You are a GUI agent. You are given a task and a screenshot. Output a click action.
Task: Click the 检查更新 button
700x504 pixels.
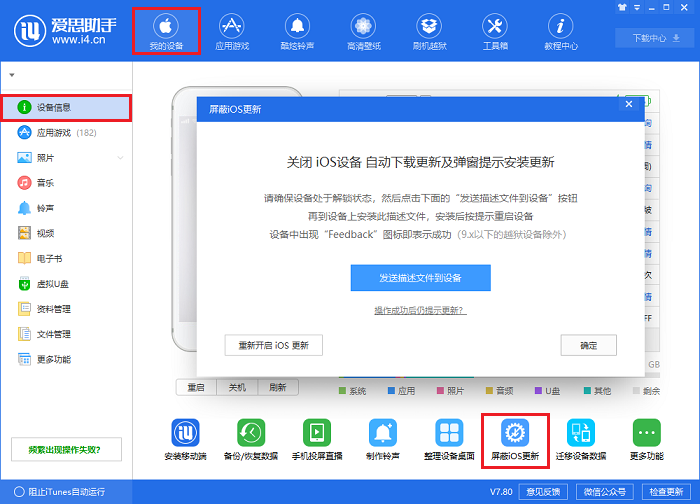(667, 492)
